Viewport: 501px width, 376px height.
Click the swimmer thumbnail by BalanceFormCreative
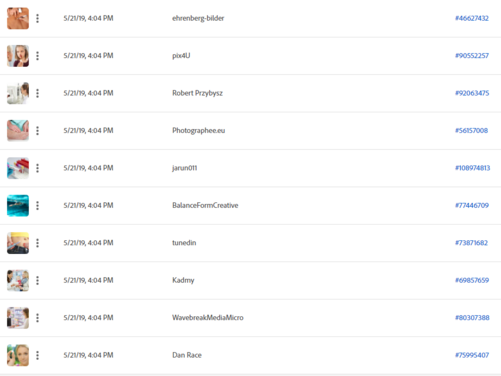[x=18, y=205]
